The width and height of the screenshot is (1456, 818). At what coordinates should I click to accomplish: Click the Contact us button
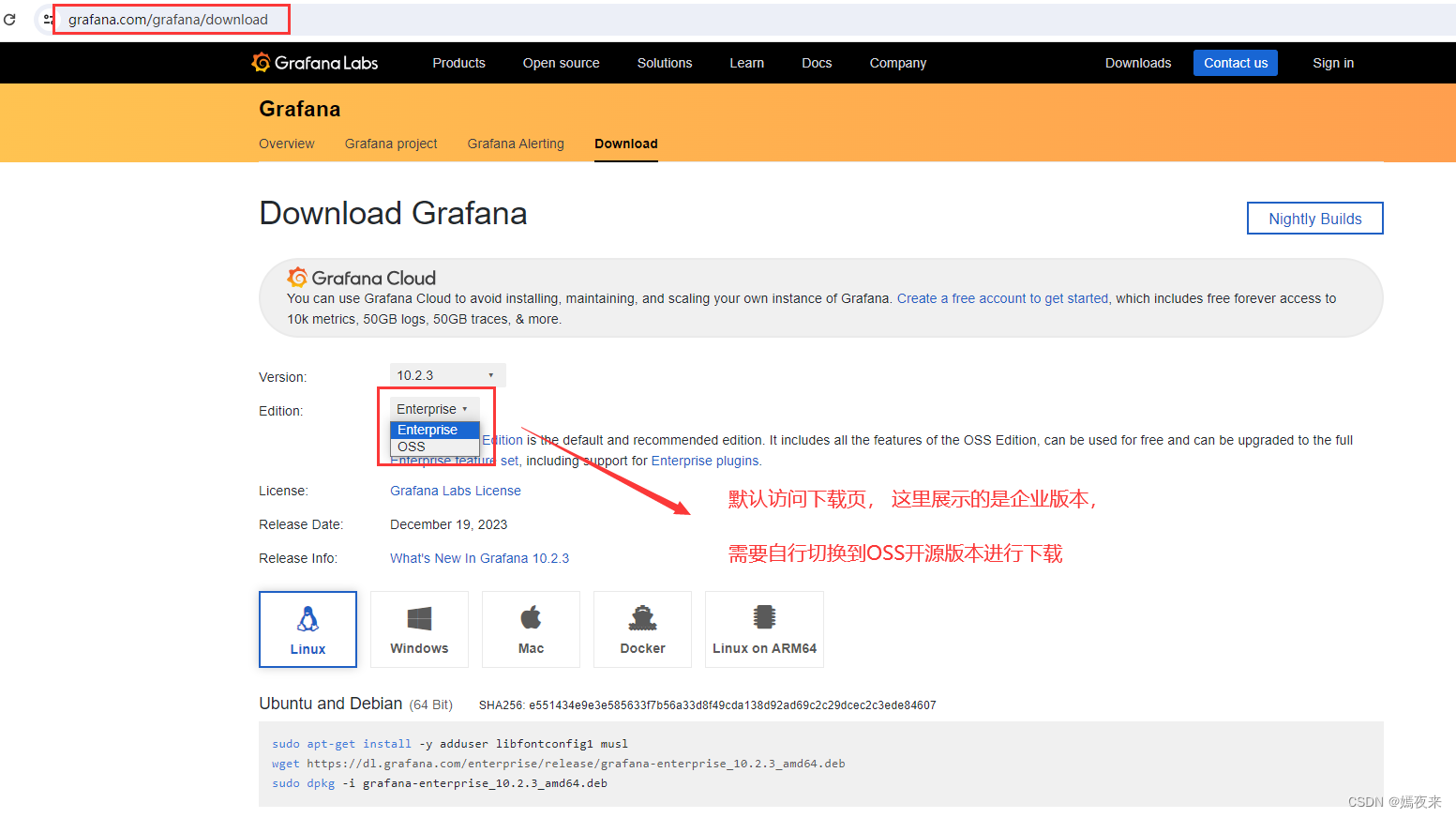point(1236,63)
